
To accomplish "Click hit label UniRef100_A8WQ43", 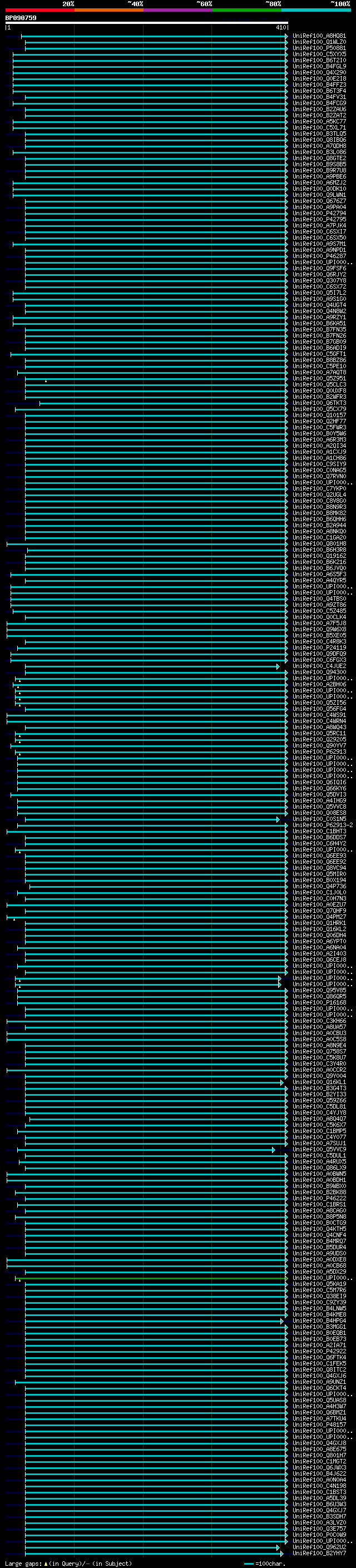I will click(319, 728).
